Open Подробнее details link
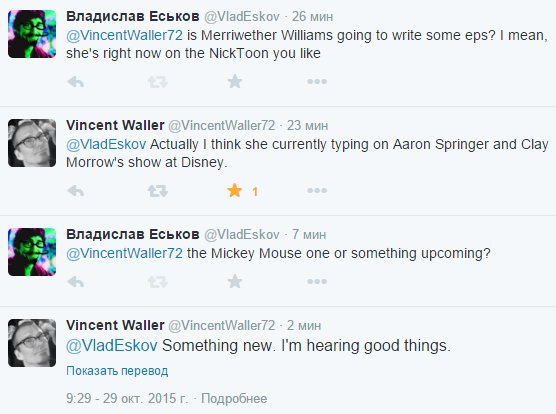The width and height of the screenshot is (556, 414). [234, 398]
